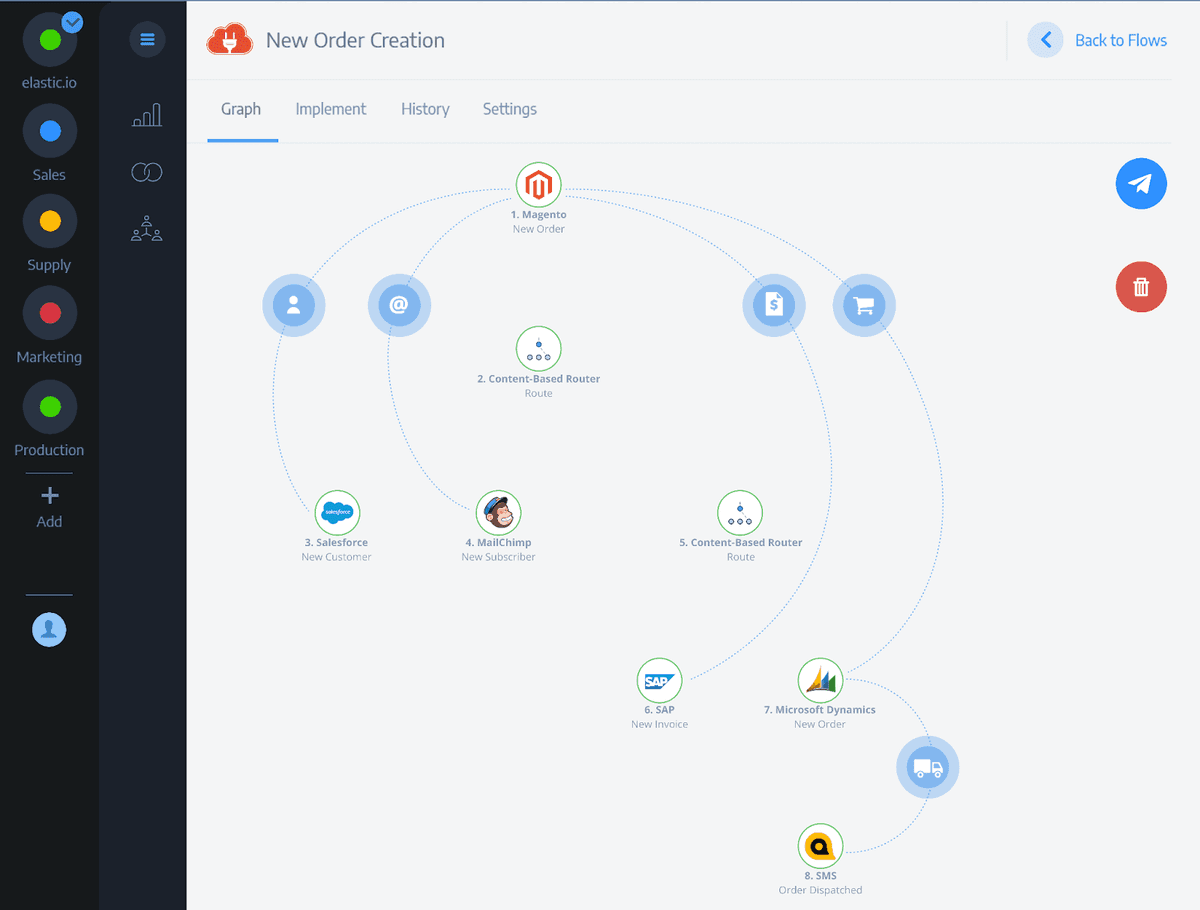Open the SMS Order Dispatched node
The height and width of the screenshot is (910, 1200).
coord(820,847)
